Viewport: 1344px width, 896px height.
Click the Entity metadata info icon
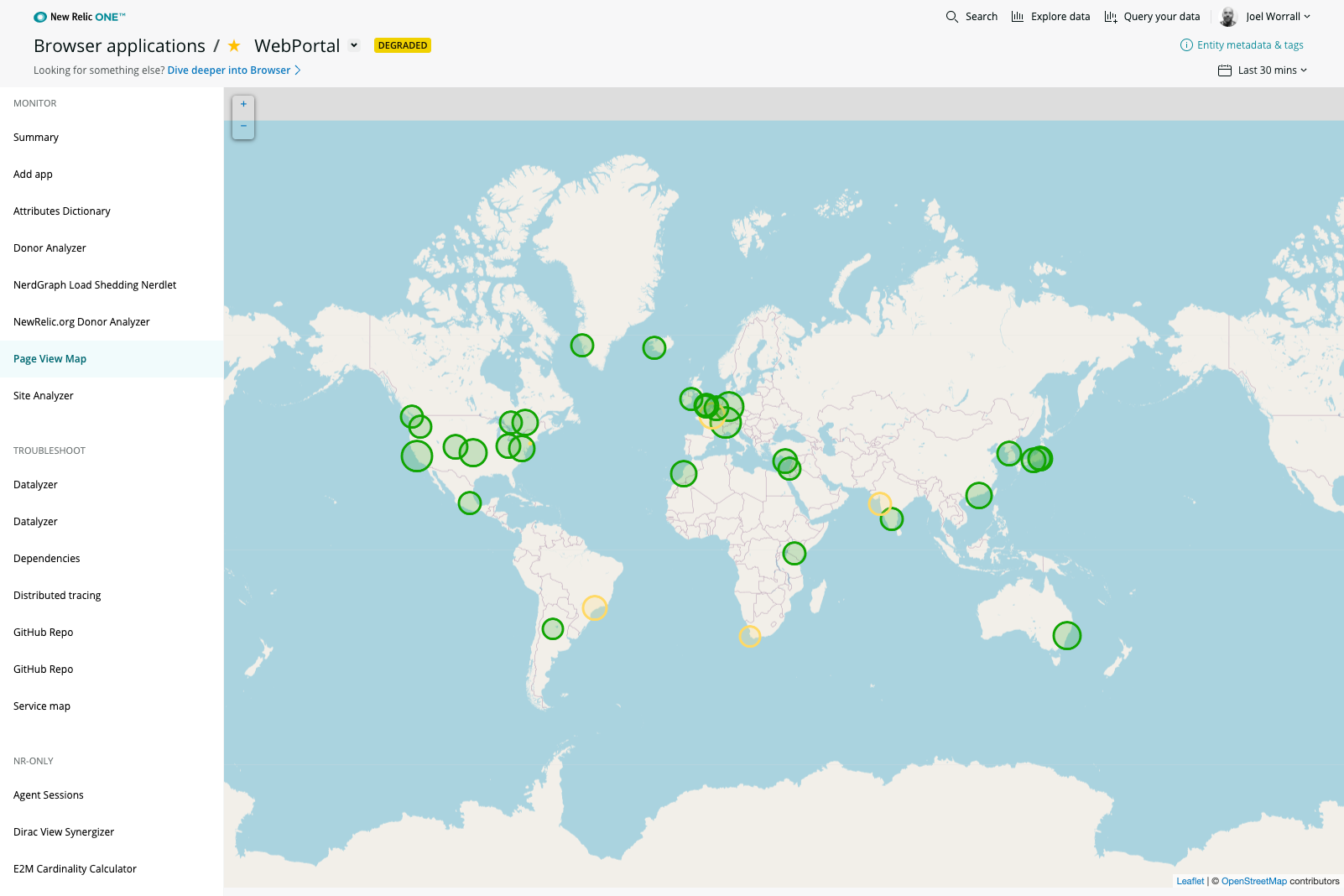pyautogui.click(x=1186, y=45)
